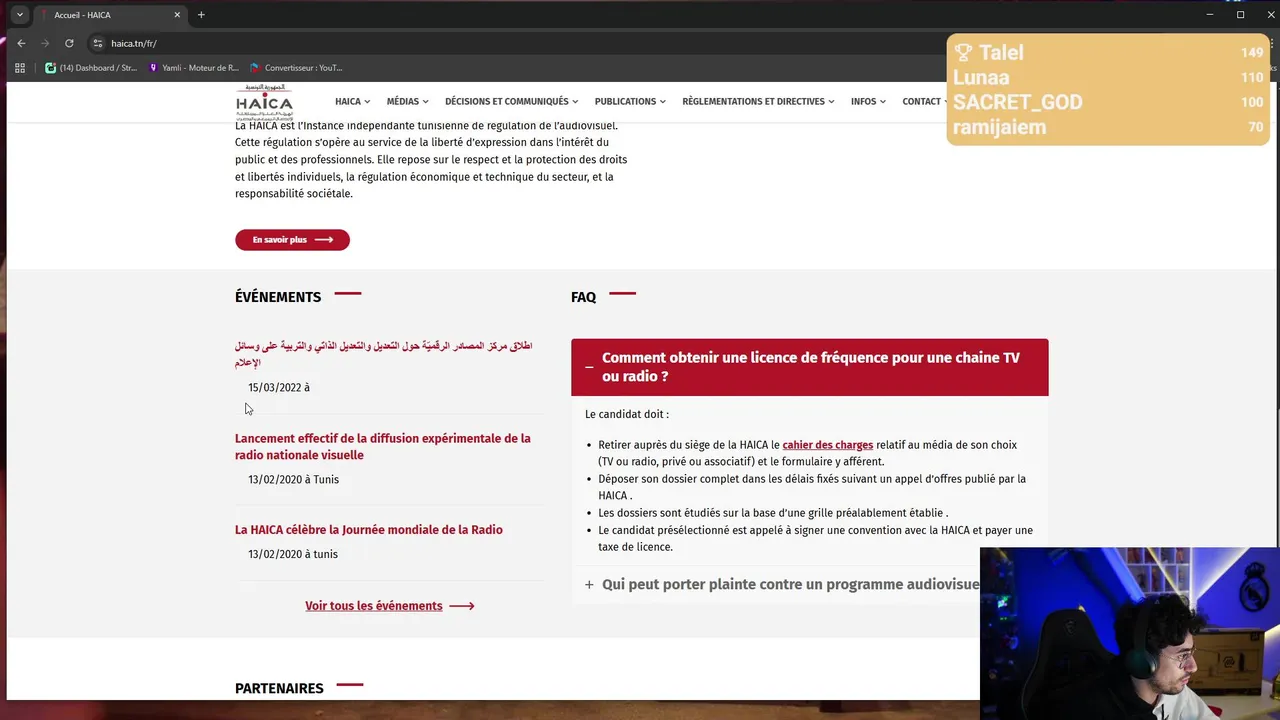Open the apps grid in bookmarks bar
Image resolution: width=1280 pixels, height=720 pixels.
point(20,68)
